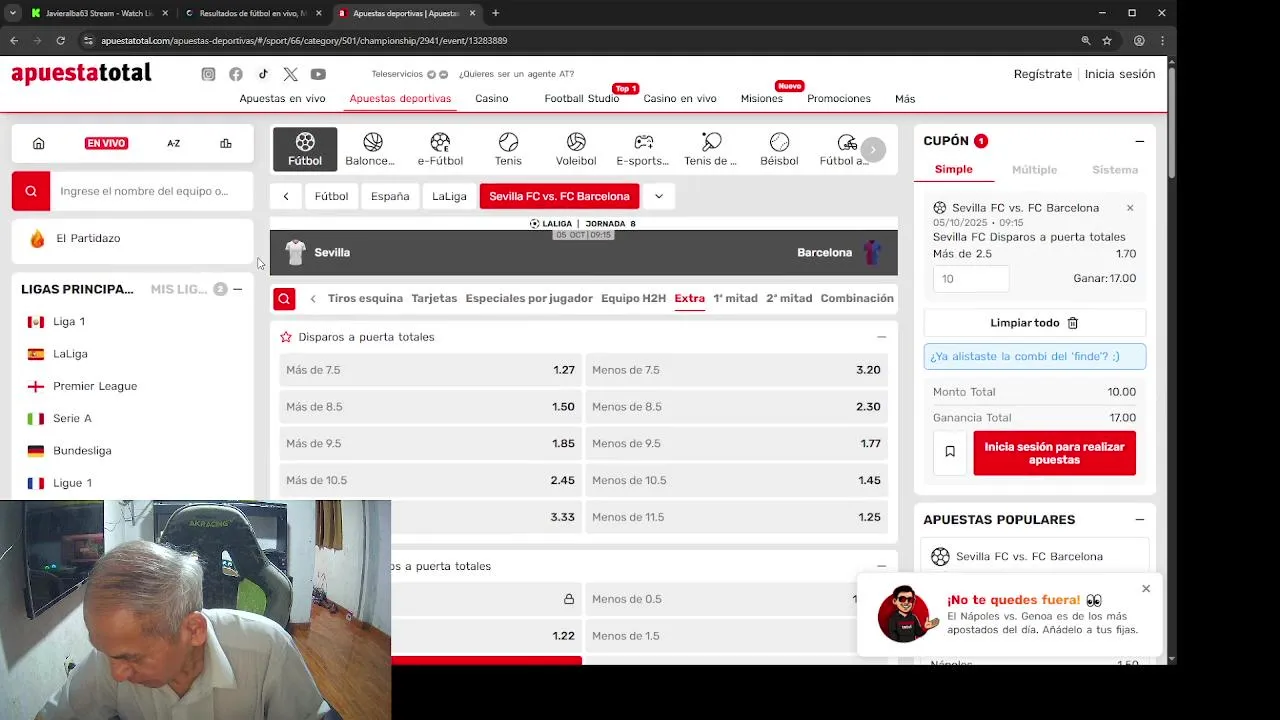Select Menos de 8.5 odds 2.30
The height and width of the screenshot is (720, 1280).
pyautogui.click(x=737, y=407)
